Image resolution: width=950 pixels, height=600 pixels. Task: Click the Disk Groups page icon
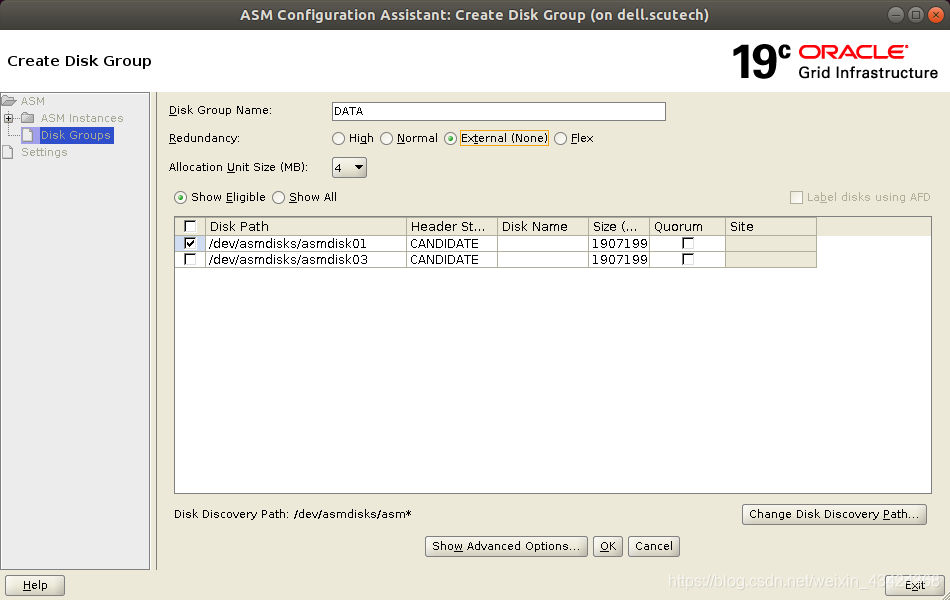click(x=28, y=135)
